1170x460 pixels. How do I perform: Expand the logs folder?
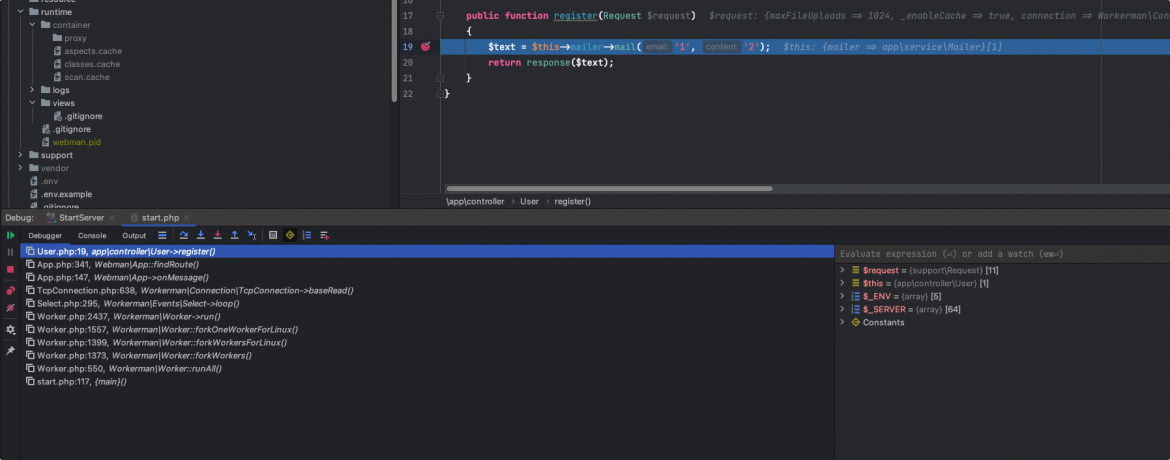pyautogui.click(x=32, y=90)
